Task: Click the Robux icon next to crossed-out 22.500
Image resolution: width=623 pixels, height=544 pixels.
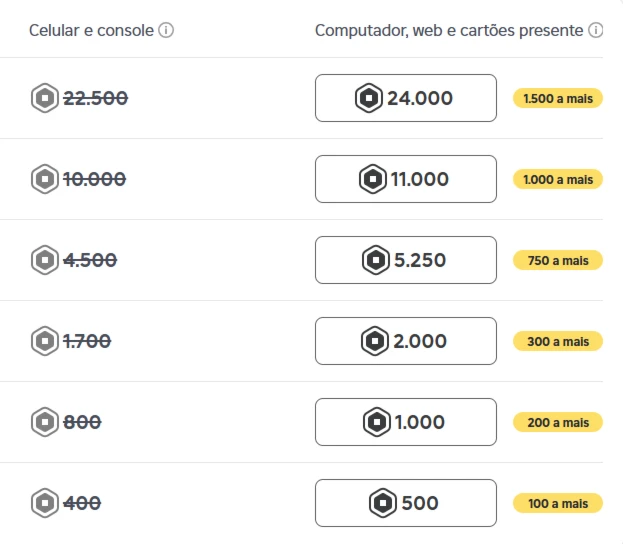Action: point(45,98)
